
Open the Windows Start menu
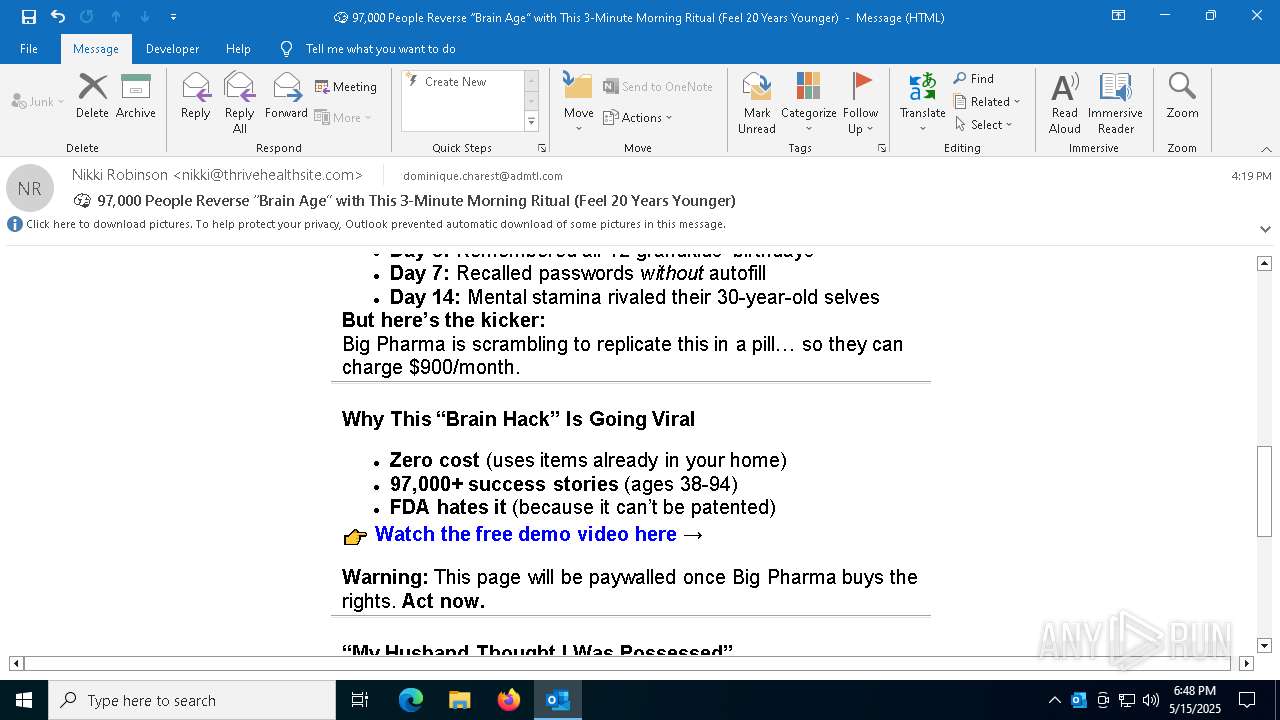tap(24, 700)
